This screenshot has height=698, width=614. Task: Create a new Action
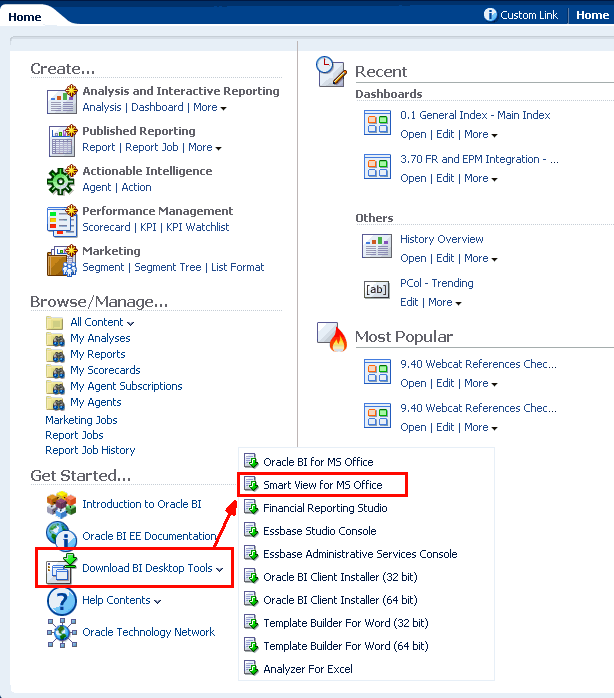coord(136,187)
